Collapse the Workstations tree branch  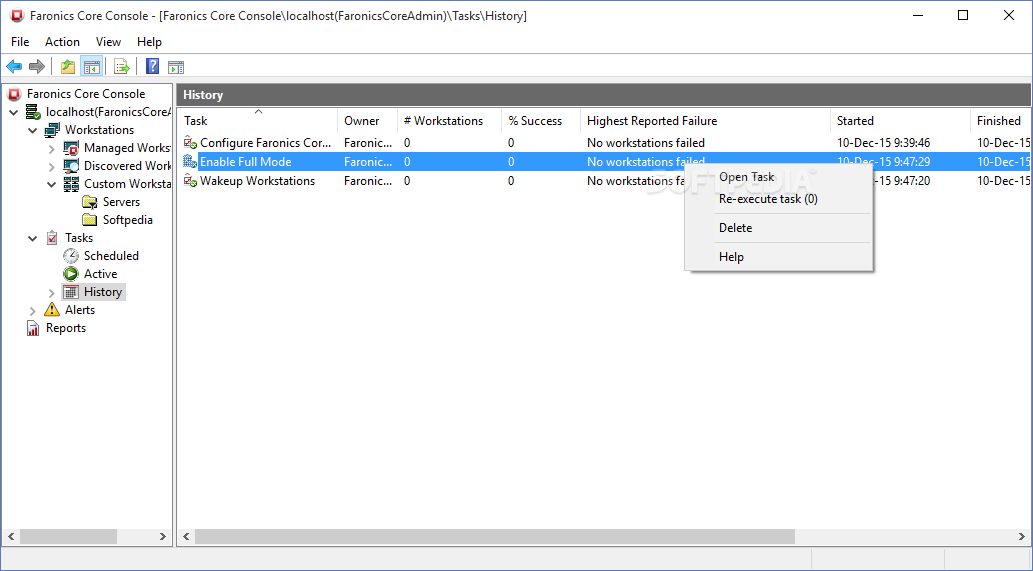pos(32,130)
